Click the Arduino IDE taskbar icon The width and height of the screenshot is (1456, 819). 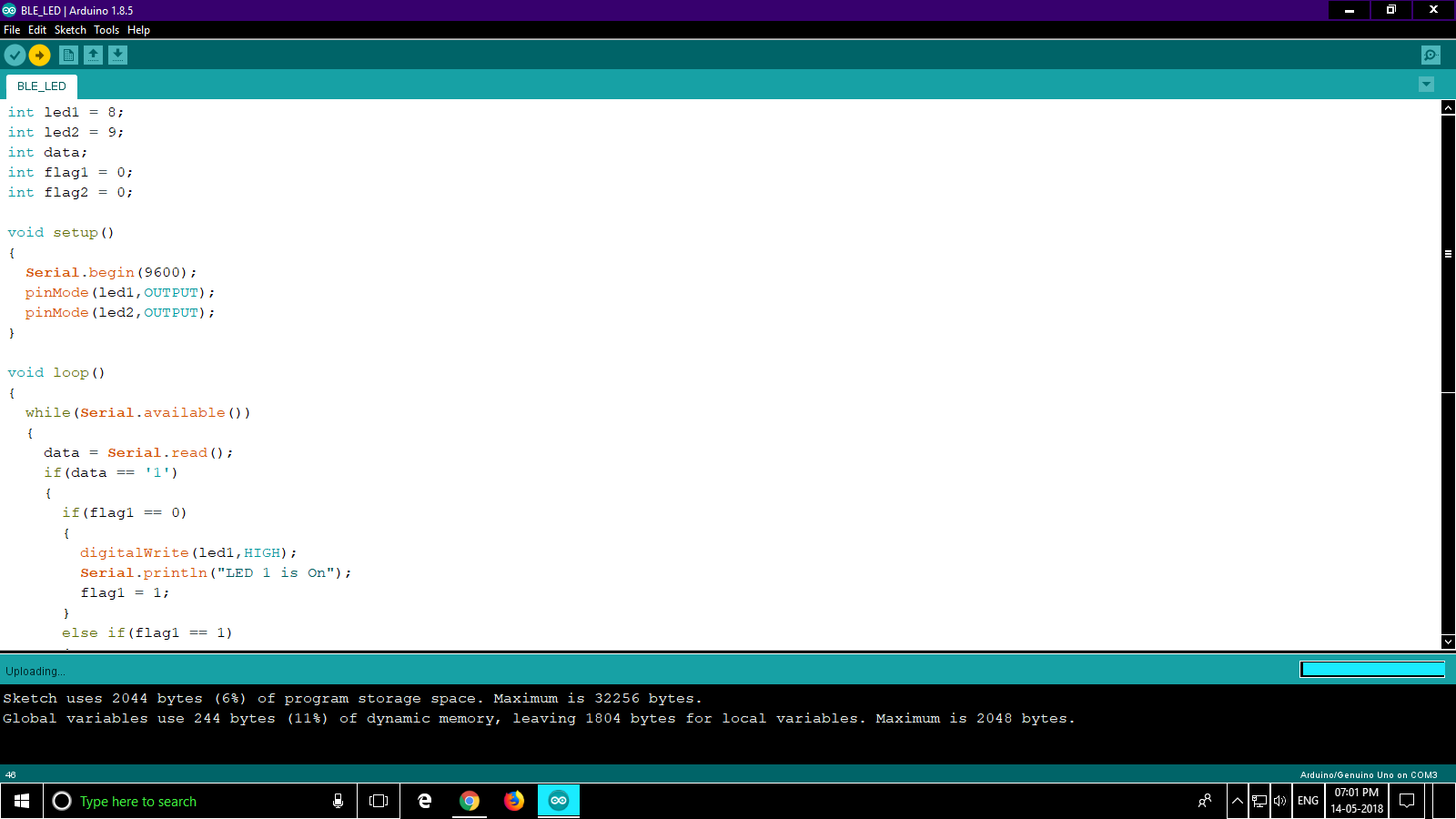(559, 801)
